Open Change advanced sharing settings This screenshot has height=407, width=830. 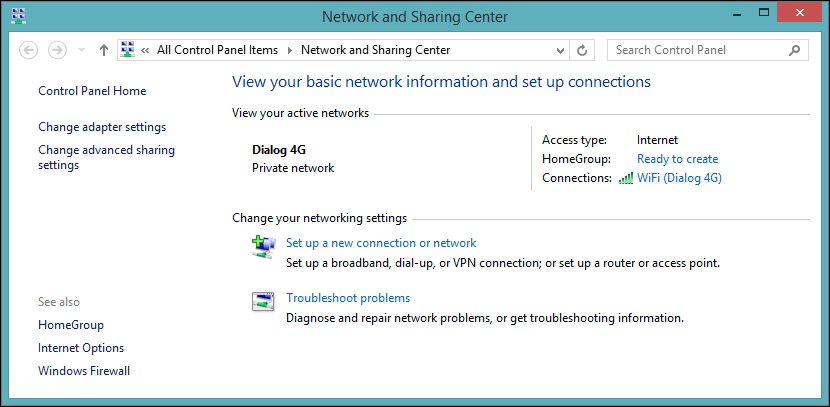(x=106, y=157)
